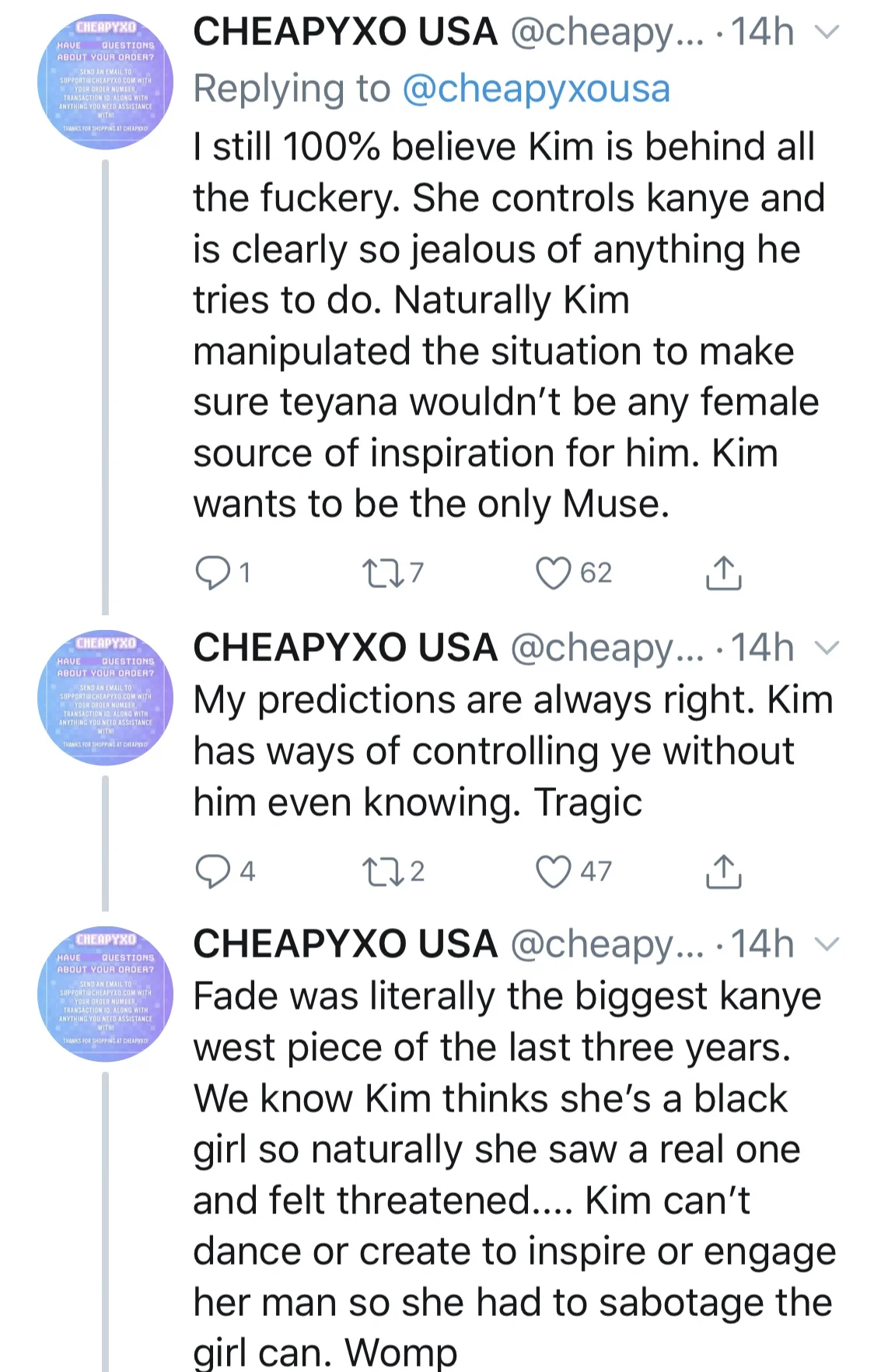The image size is (874, 1372).
Task: Open the @cheapyxousa mention link
Action: (x=536, y=89)
